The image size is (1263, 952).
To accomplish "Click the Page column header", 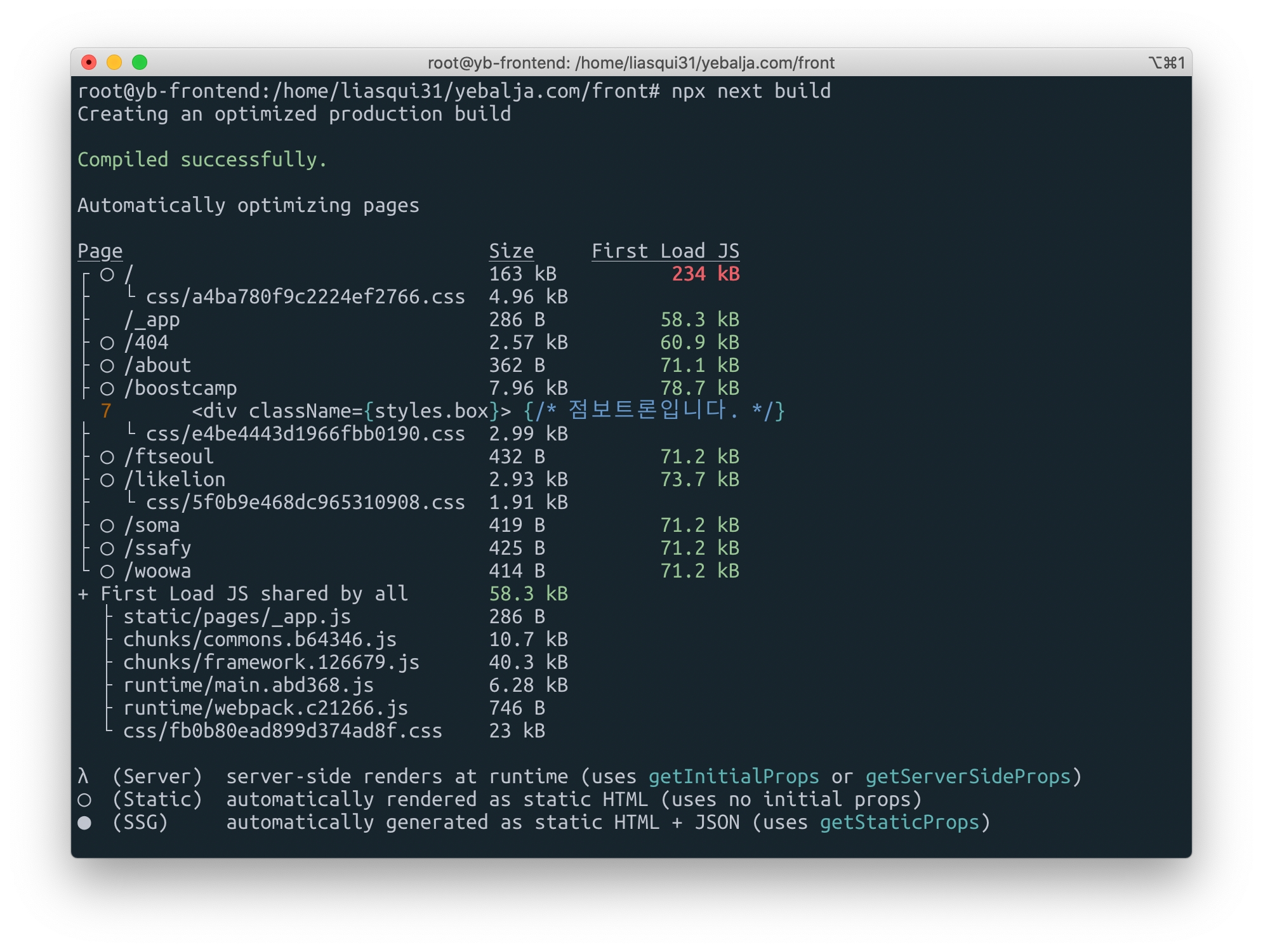I will coord(100,251).
